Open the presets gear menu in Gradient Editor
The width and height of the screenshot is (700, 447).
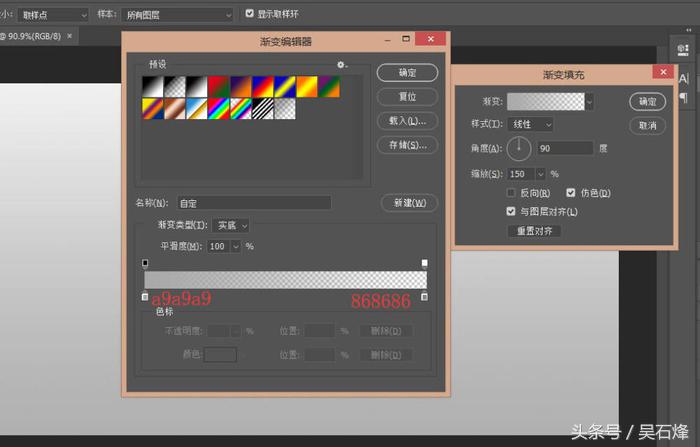[342, 65]
